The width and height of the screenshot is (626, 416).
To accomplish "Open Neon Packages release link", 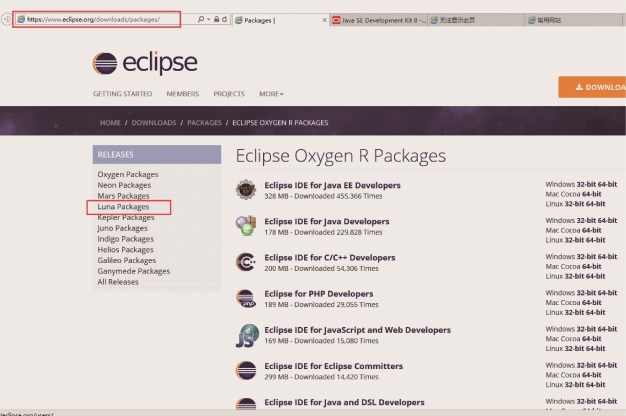I will (124, 185).
